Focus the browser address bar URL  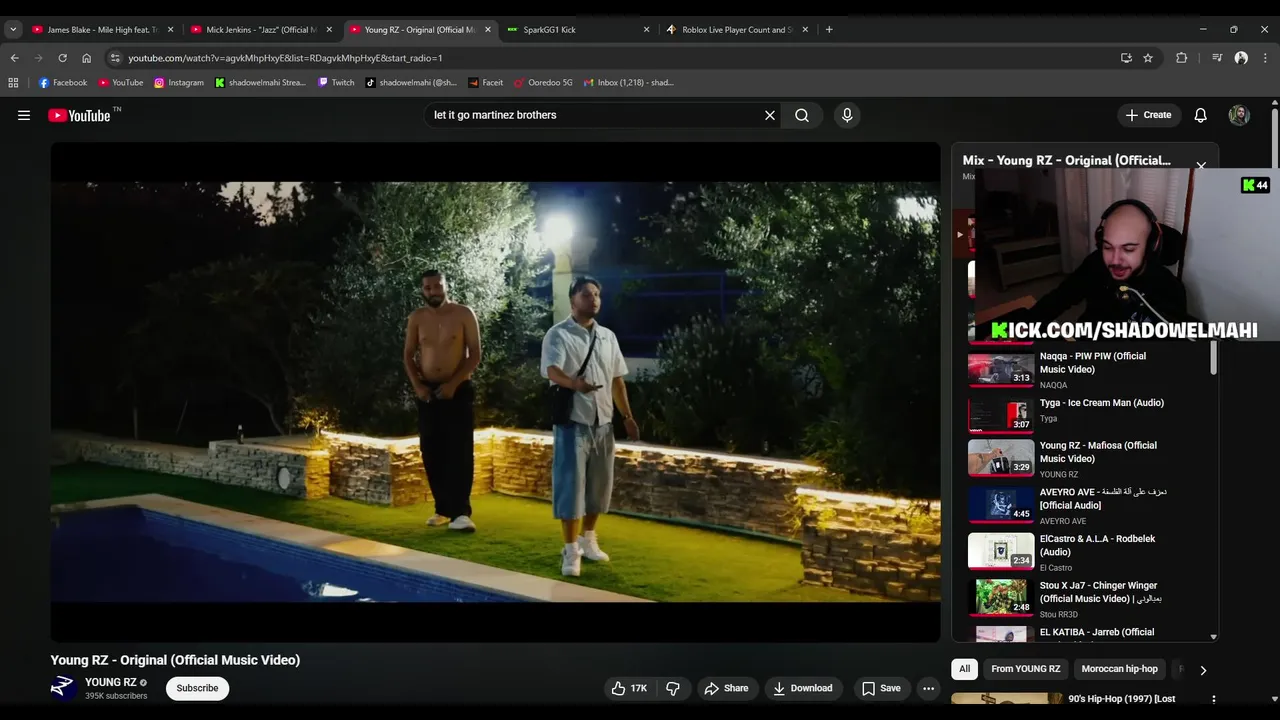[x=285, y=58]
